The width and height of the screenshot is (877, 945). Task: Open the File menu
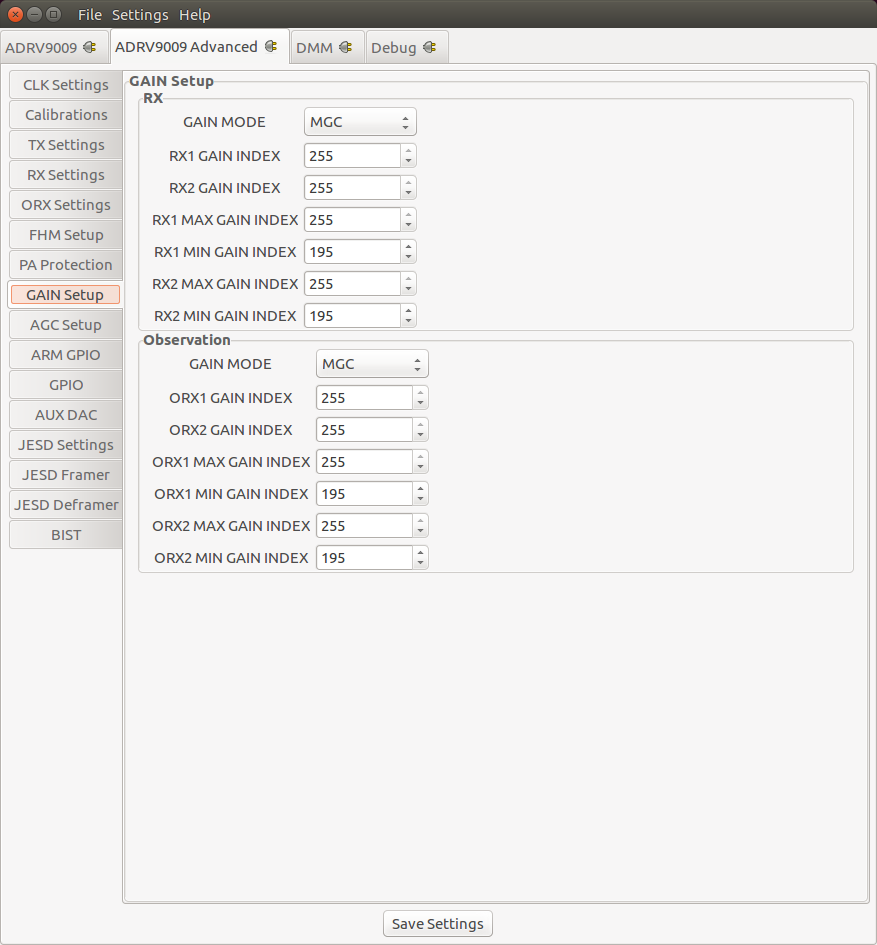(x=88, y=14)
